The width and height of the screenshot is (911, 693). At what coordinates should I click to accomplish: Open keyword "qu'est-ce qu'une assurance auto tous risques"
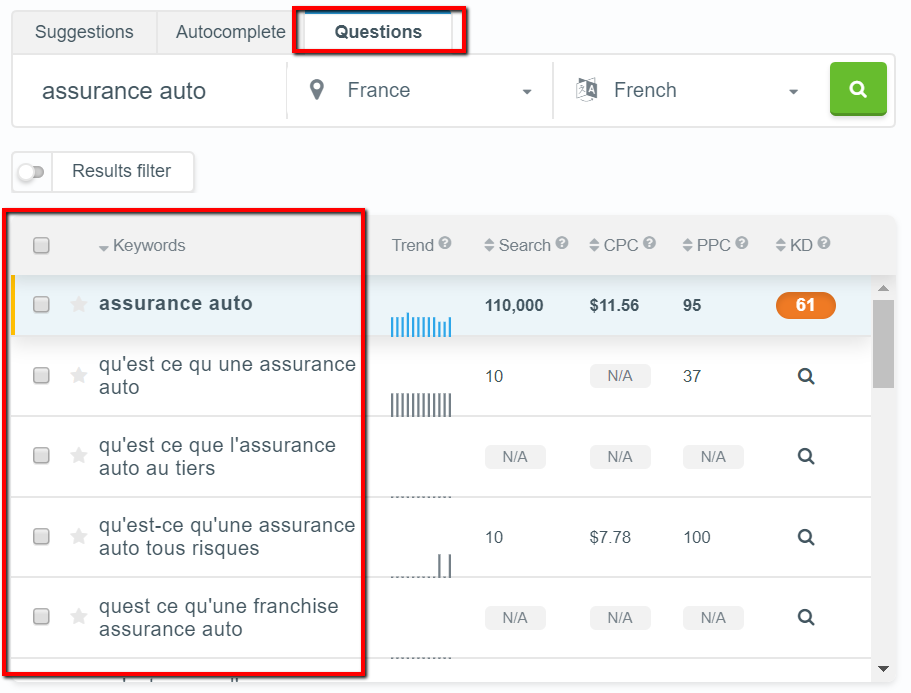click(227, 536)
